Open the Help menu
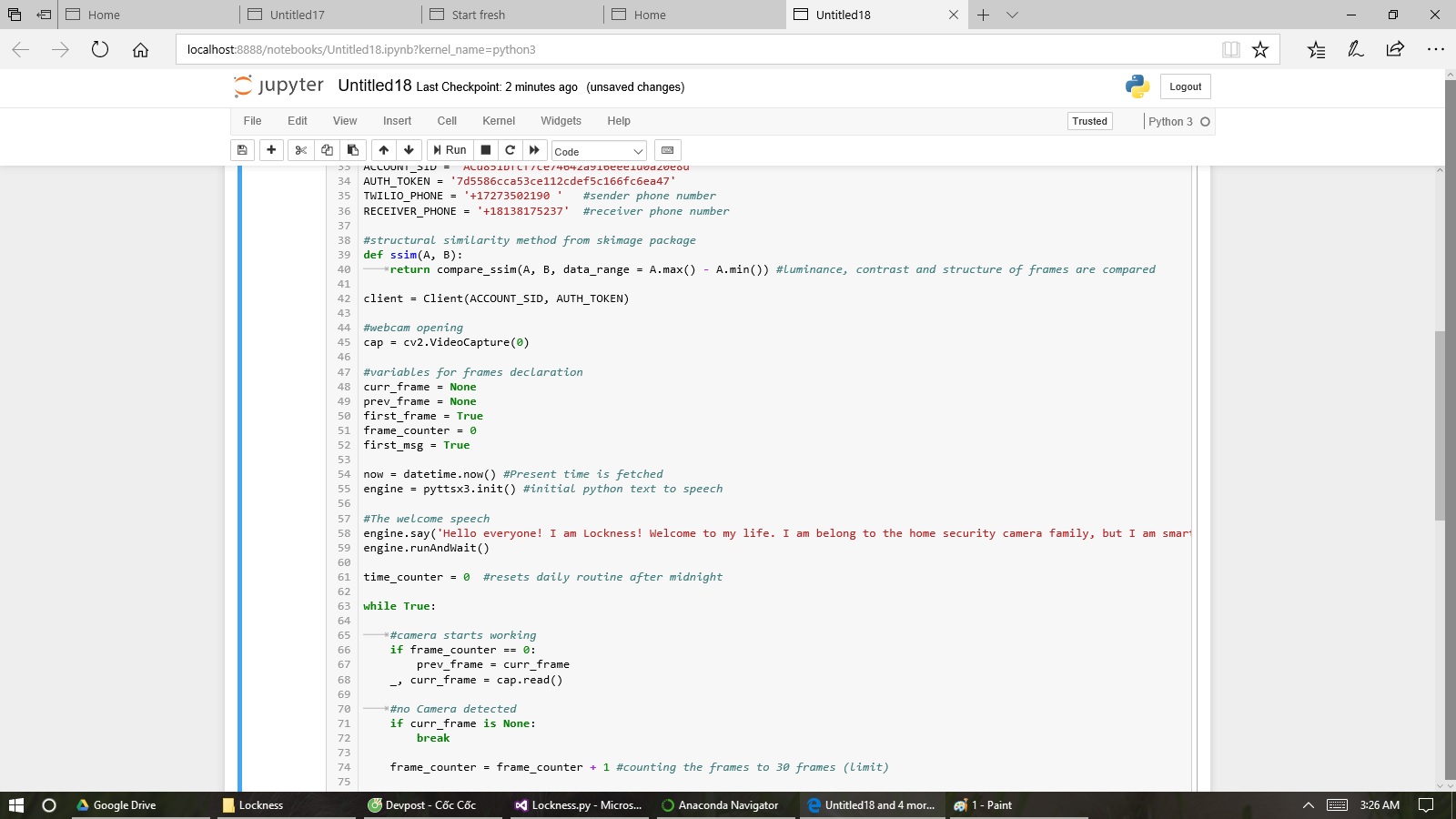The height and width of the screenshot is (819, 1456). (619, 121)
